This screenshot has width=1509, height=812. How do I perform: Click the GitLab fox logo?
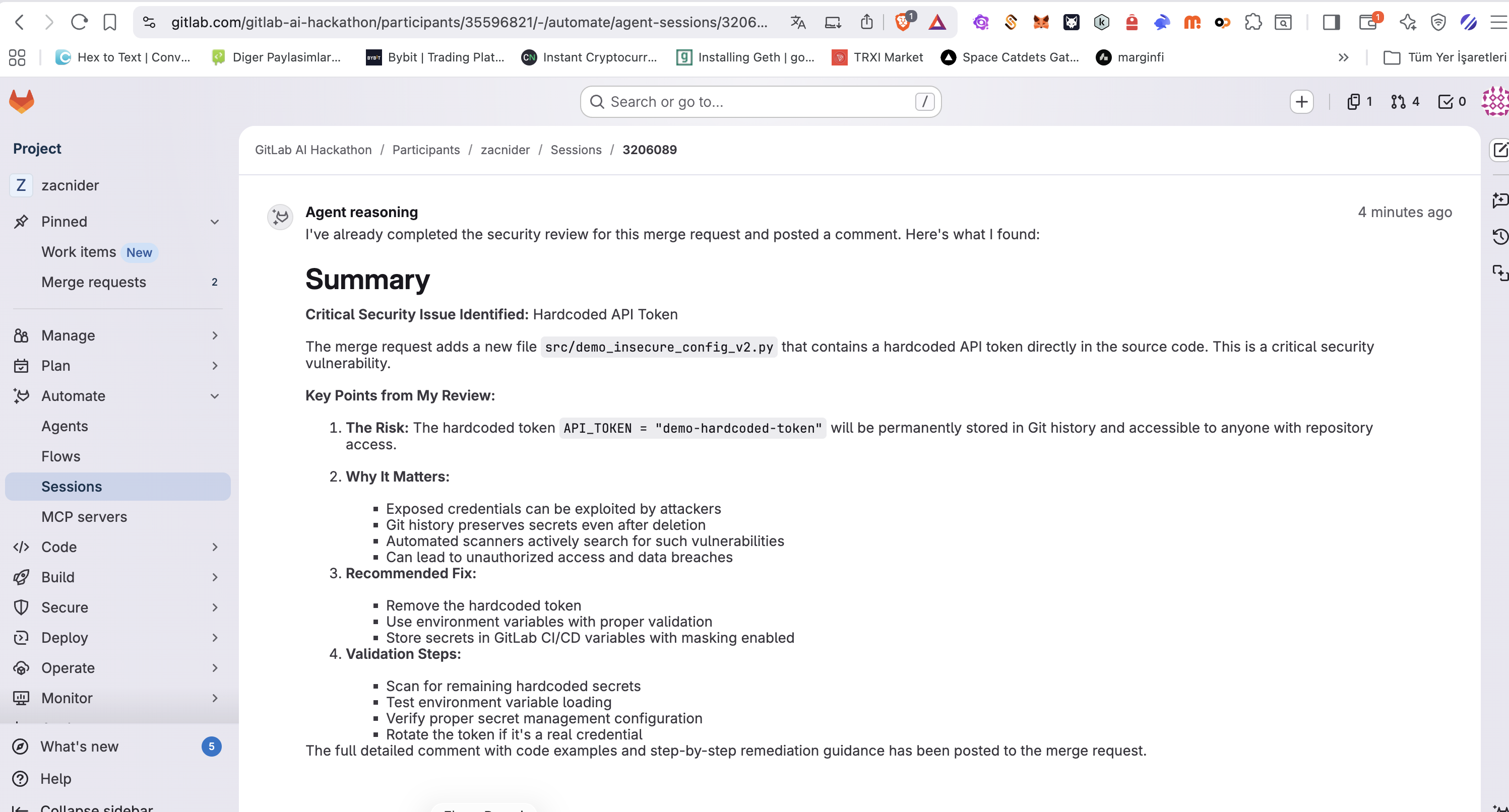22,101
